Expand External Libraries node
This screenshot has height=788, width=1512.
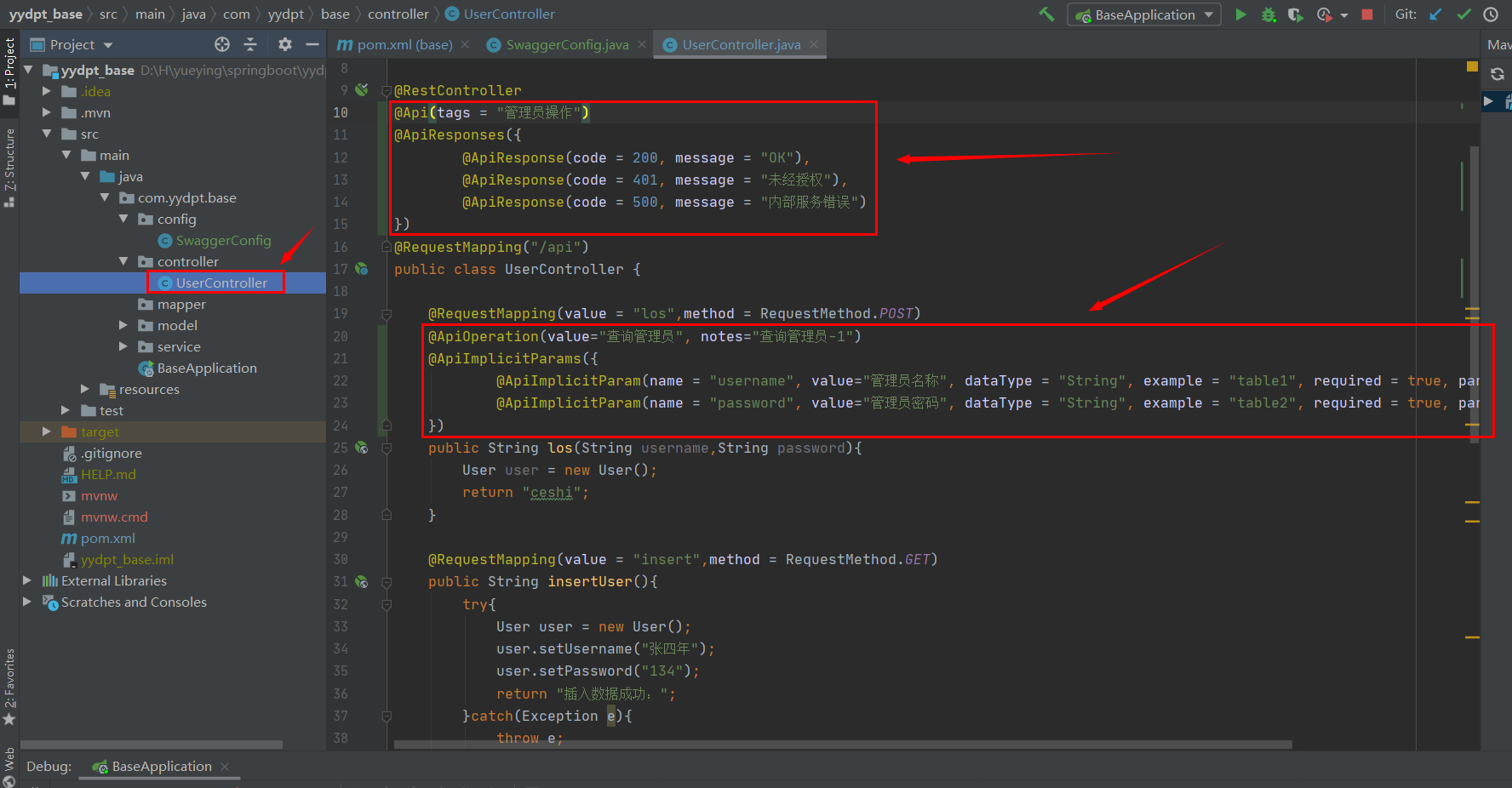(x=27, y=580)
